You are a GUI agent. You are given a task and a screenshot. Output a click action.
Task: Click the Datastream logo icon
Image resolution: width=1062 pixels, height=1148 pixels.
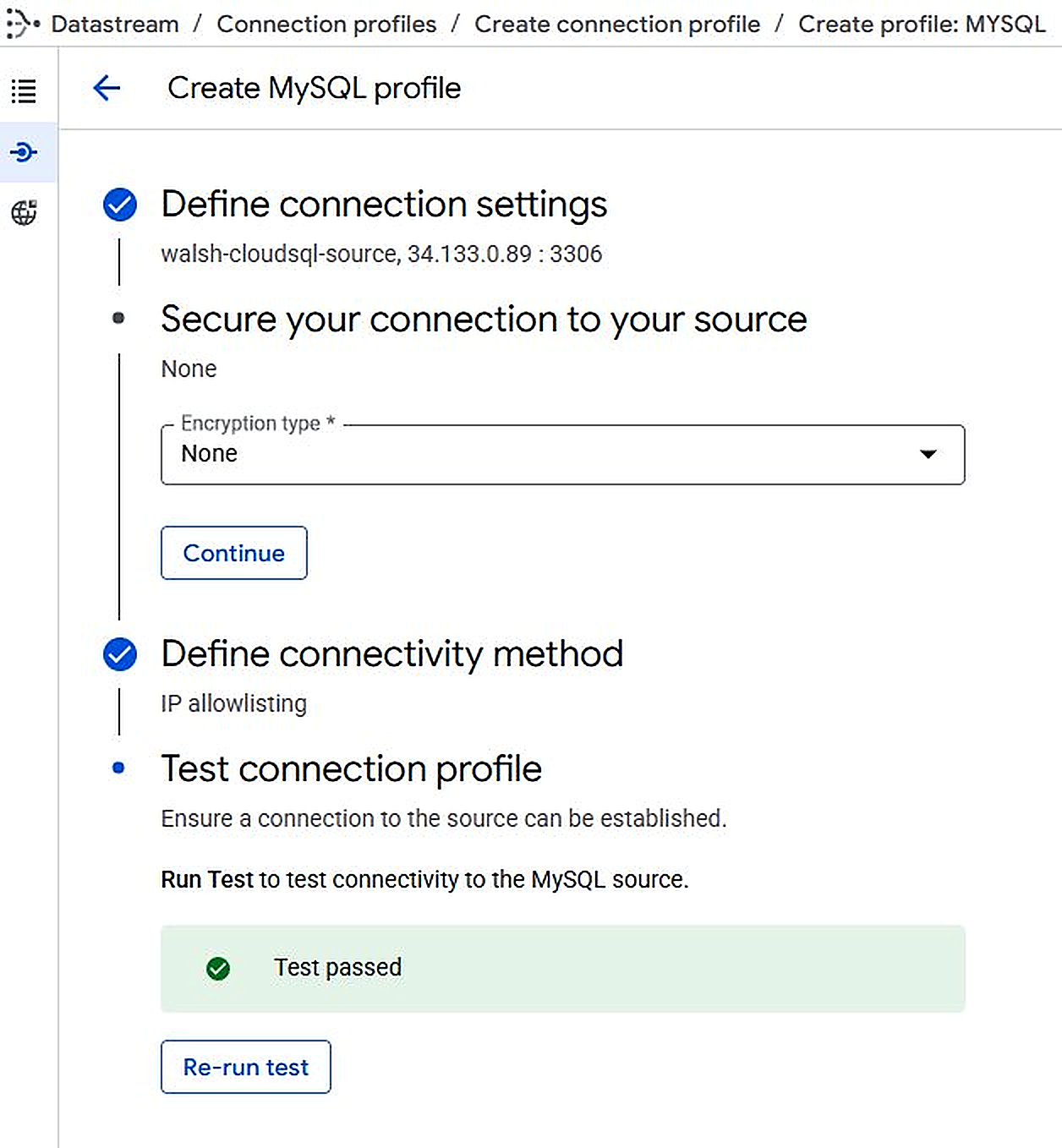pyautogui.click(x=23, y=24)
